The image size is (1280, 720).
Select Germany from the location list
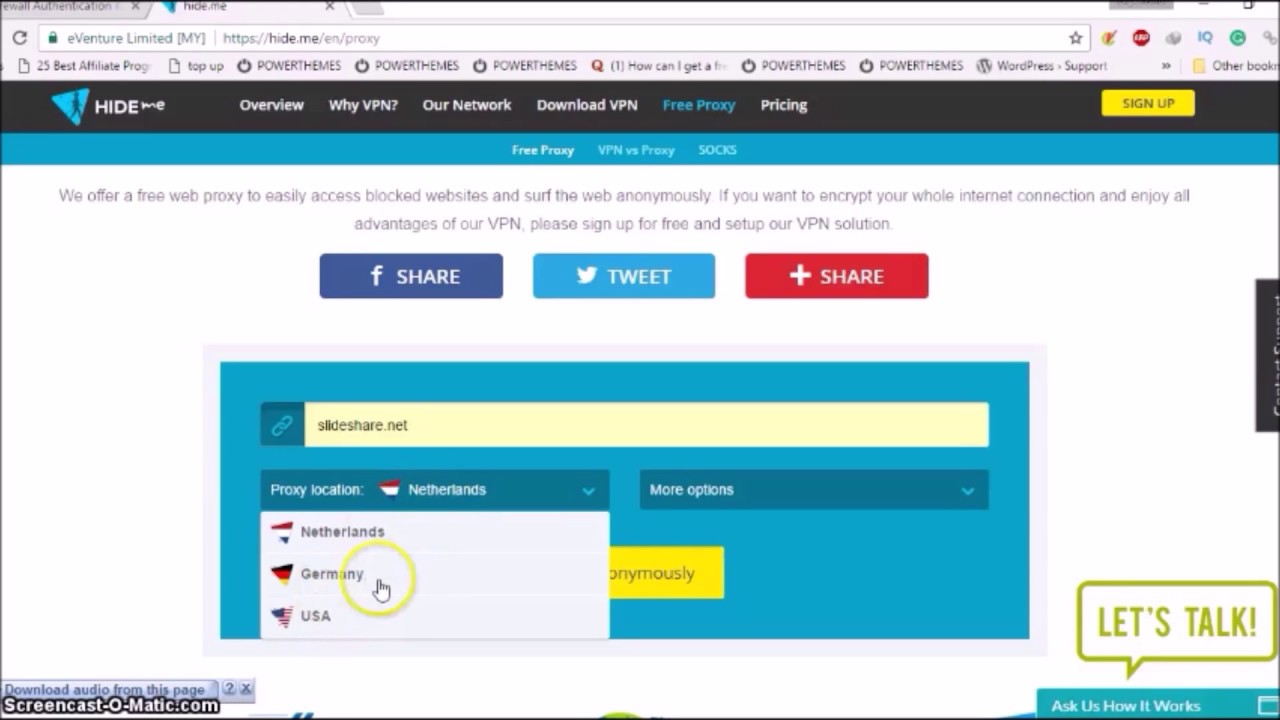tap(434, 574)
